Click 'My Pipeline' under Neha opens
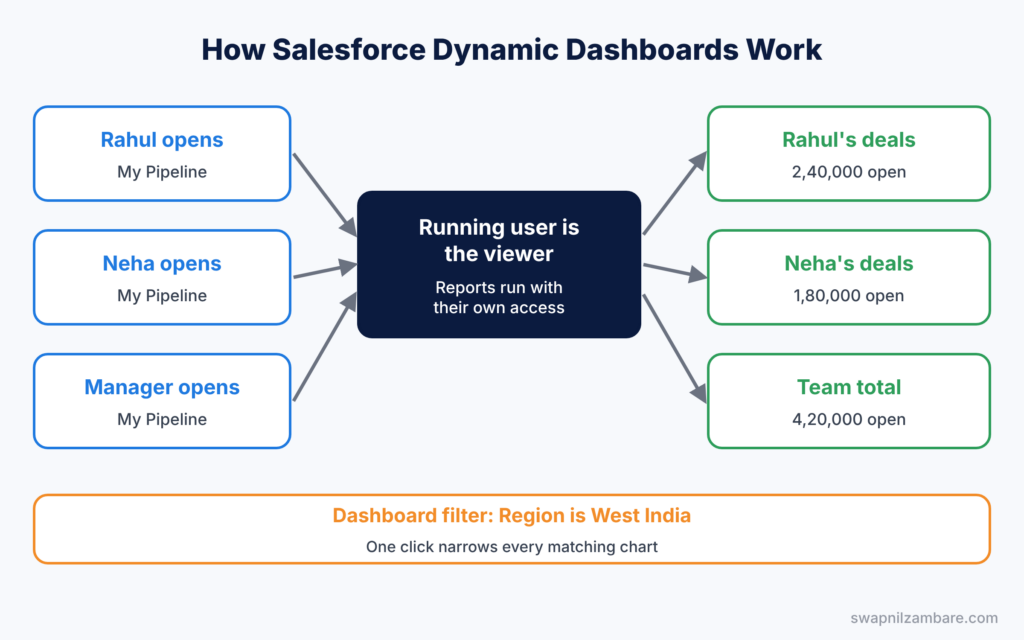Screen dimensions: 1024x640 coord(162,295)
